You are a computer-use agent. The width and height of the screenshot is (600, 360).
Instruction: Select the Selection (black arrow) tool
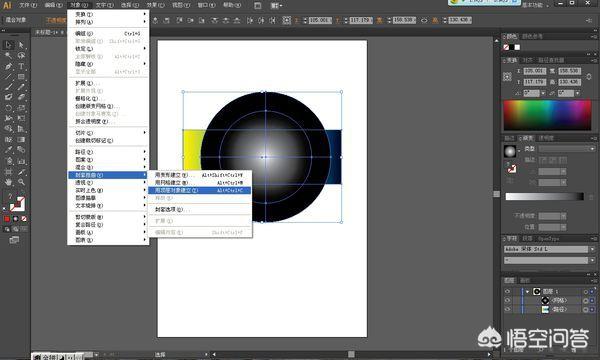point(8,45)
